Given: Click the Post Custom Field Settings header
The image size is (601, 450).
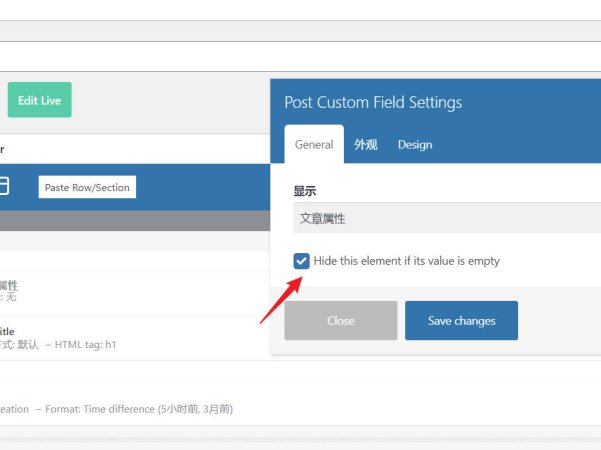Looking at the screenshot, I should click(373, 102).
